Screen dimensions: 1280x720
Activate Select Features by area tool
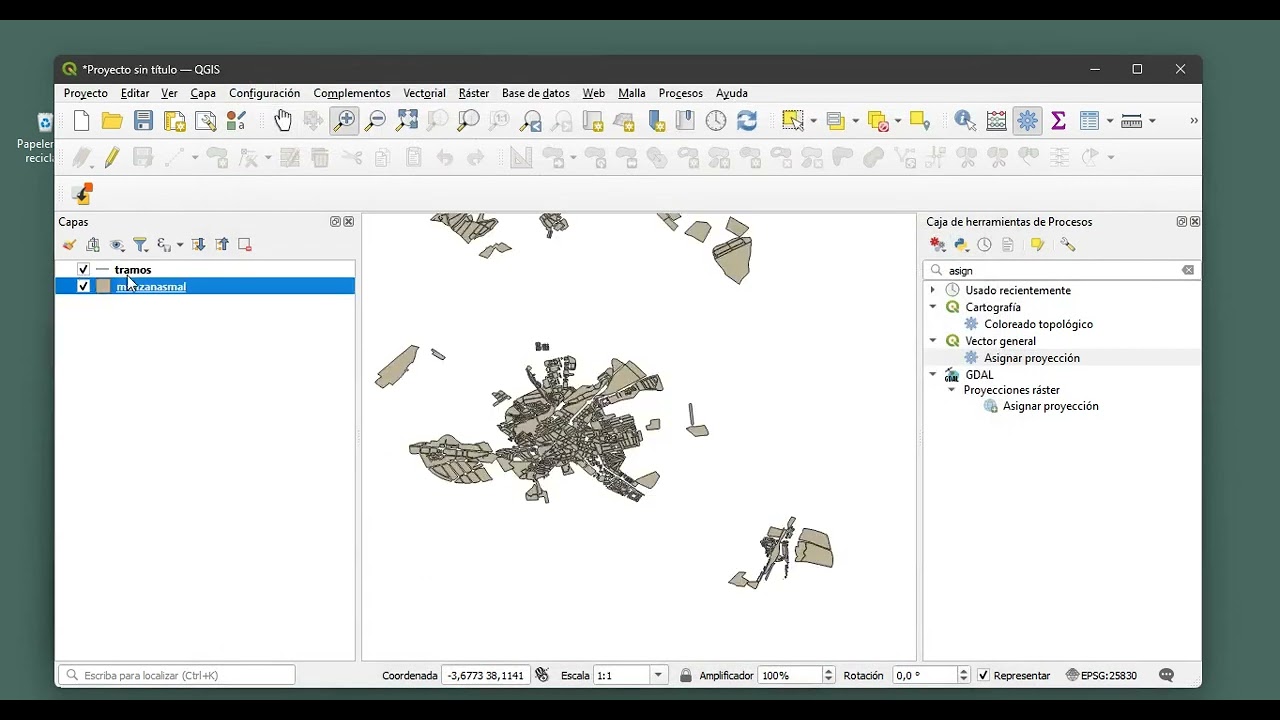[794, 121]
